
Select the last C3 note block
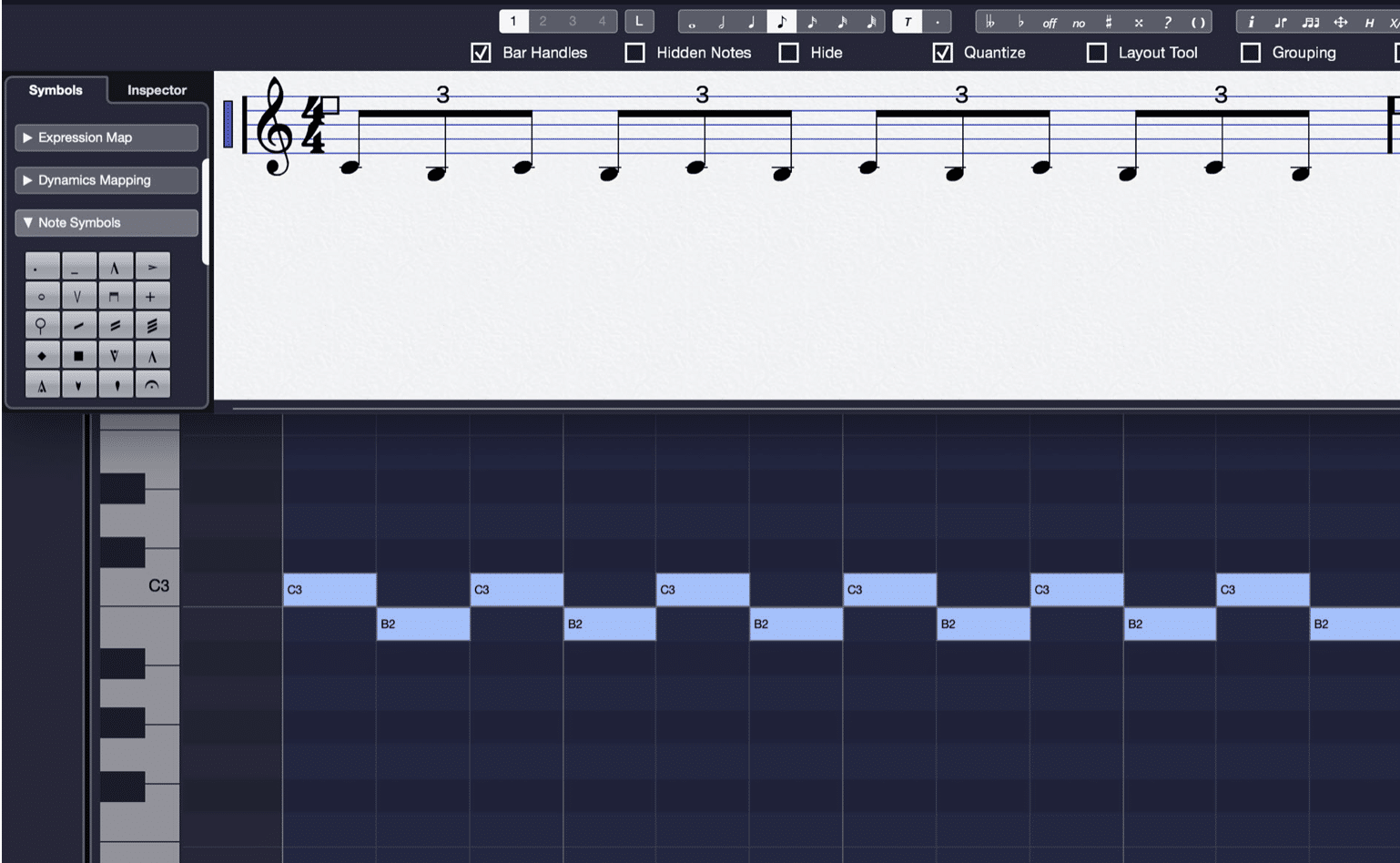tap(1263, 590)
